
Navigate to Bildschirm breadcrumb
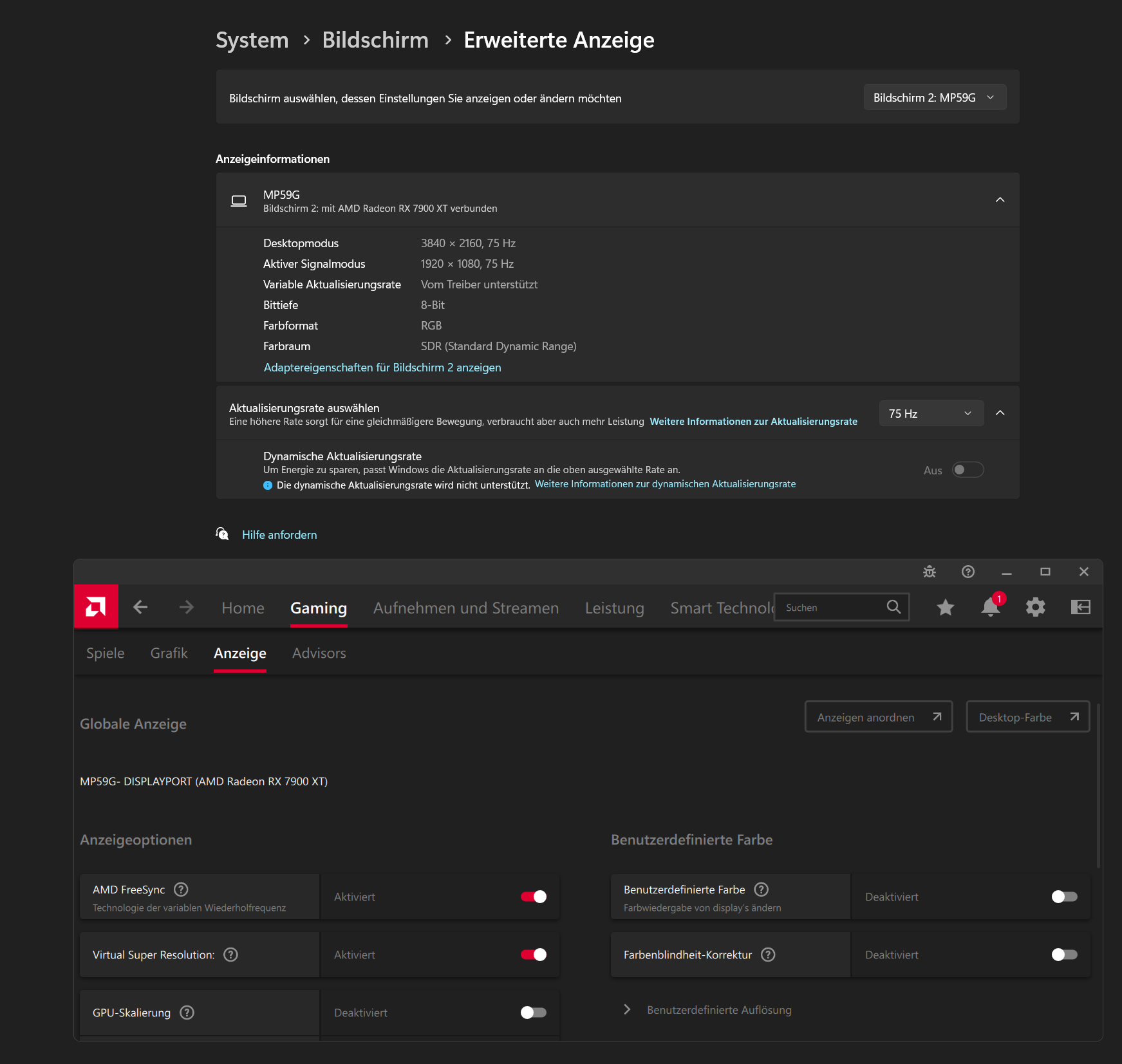[375, 40]
